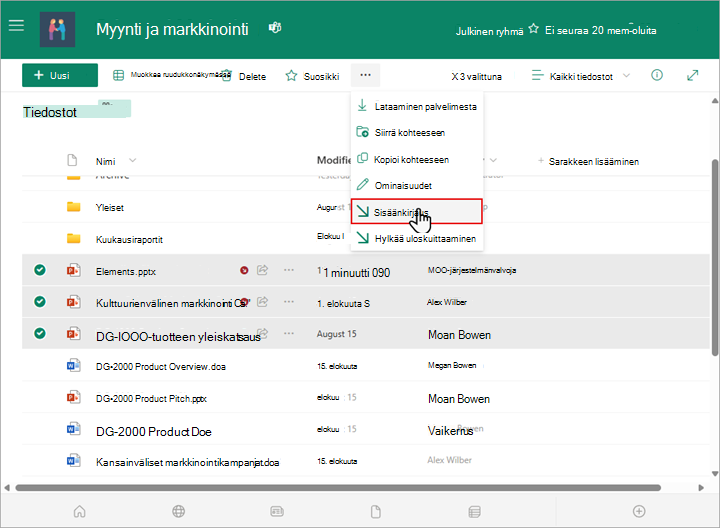Clear selection with X 3 valittuna

pyautogui.click(x=476, y=76)
